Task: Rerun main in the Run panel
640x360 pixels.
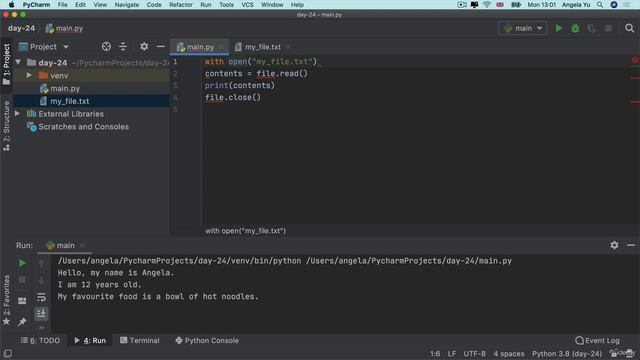Action: click(x=22, y=263)
